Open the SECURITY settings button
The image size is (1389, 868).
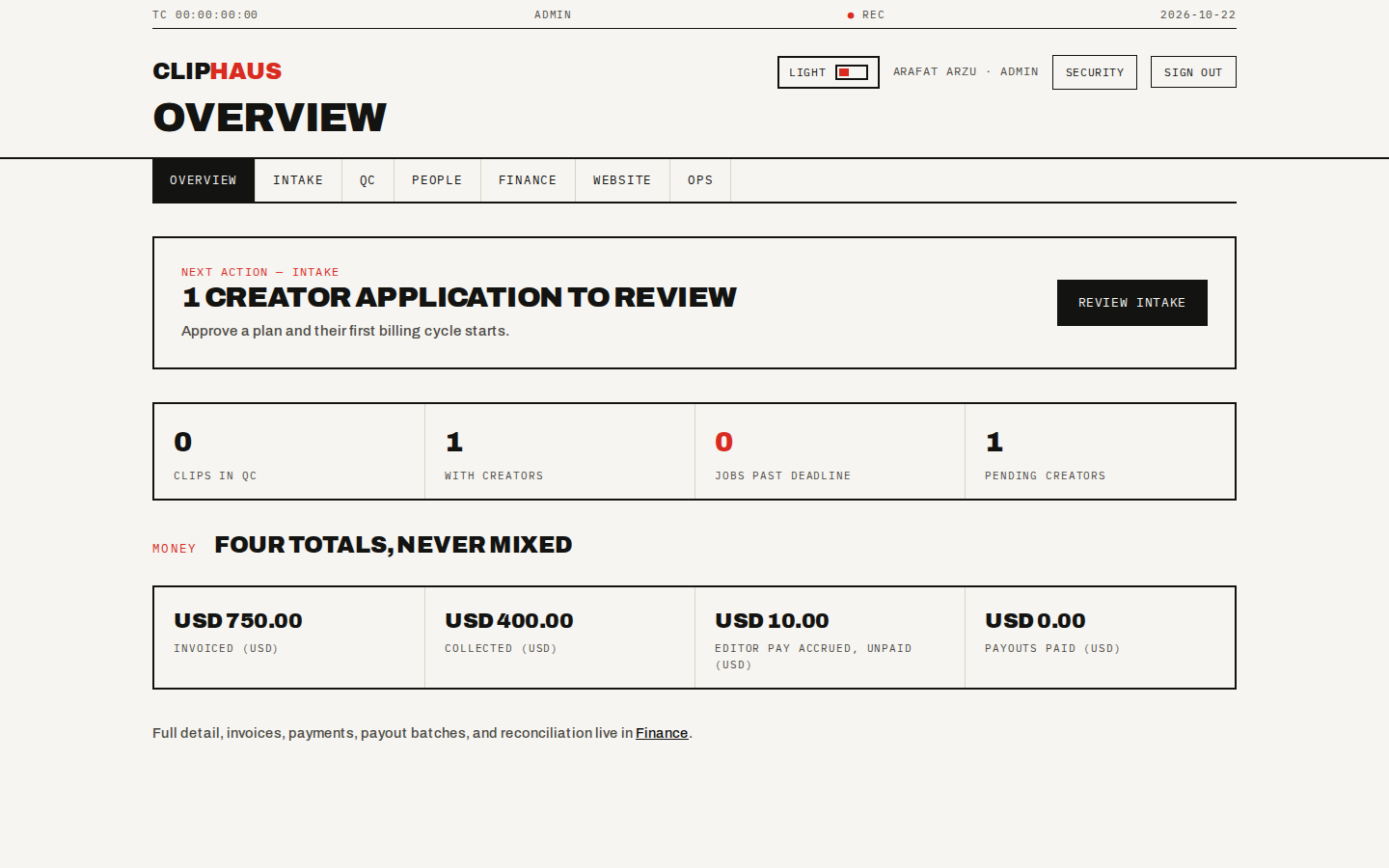point(1095,72)
